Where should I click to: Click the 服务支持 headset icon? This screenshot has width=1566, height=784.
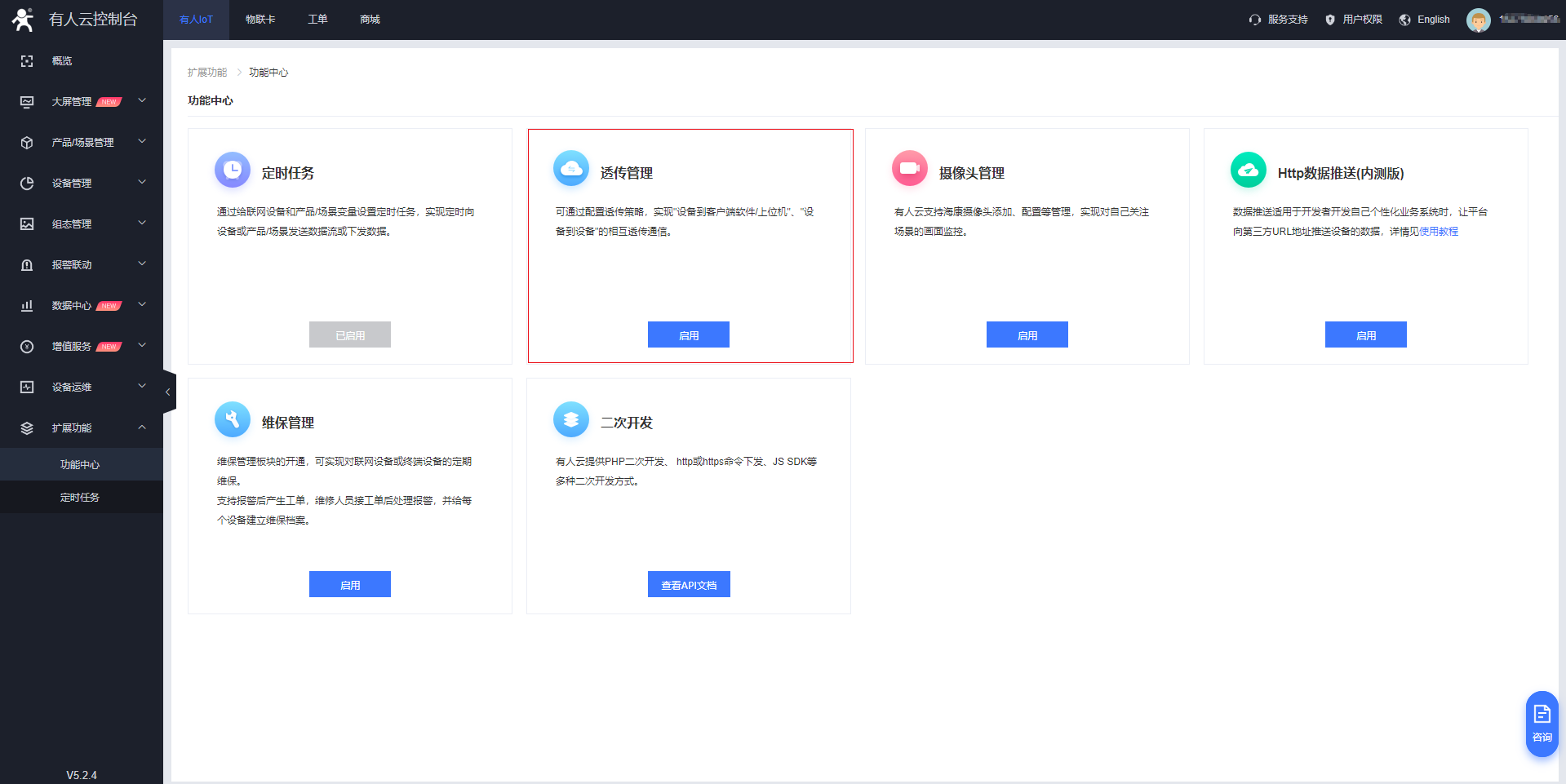click(1255, 20)
